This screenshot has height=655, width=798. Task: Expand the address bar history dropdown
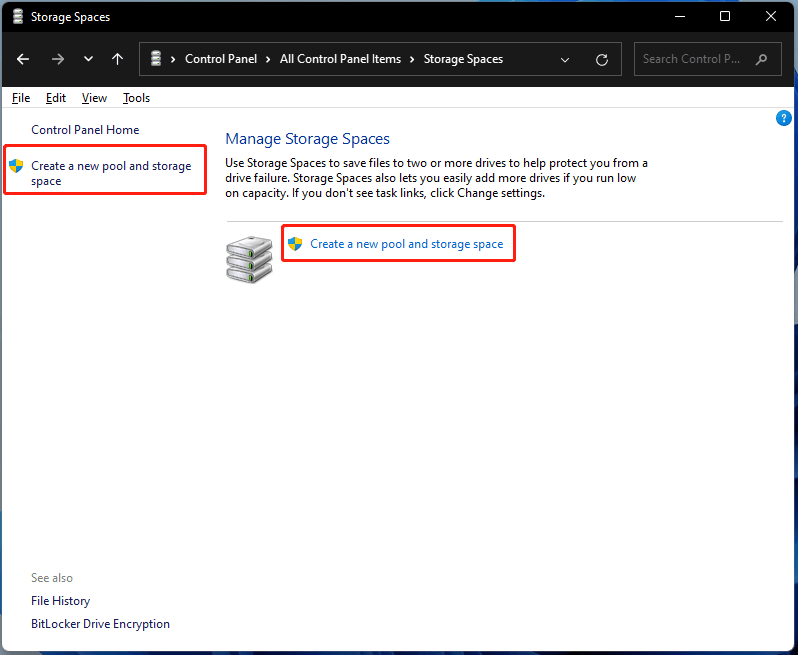564,60
